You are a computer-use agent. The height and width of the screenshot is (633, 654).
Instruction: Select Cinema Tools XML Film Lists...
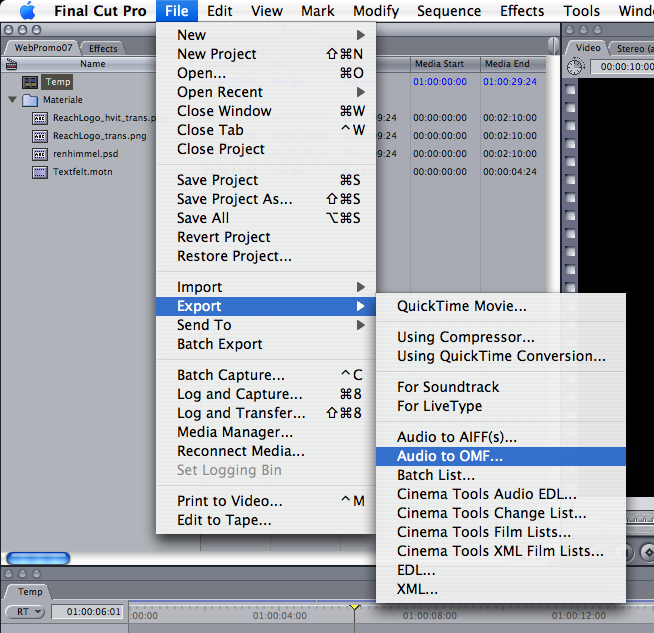(501, 551)
